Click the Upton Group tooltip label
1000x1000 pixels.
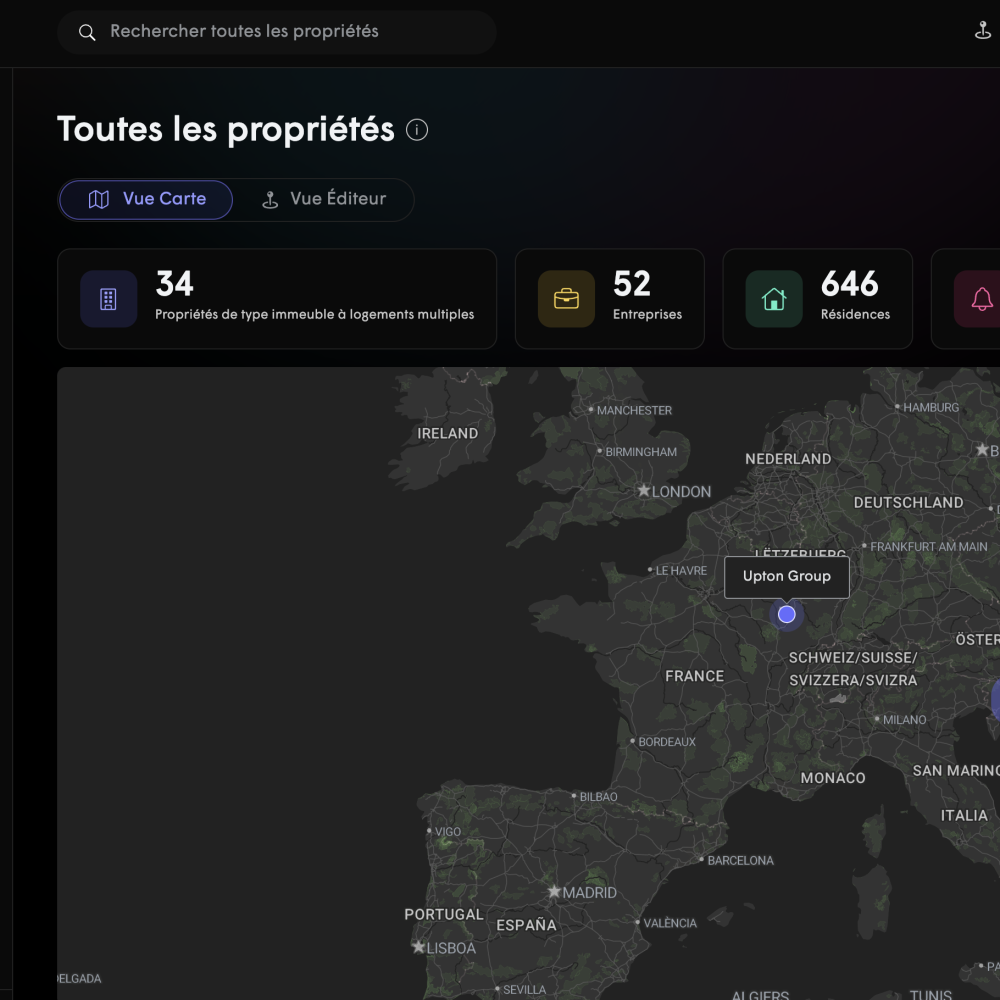click(x=787, y=577)
